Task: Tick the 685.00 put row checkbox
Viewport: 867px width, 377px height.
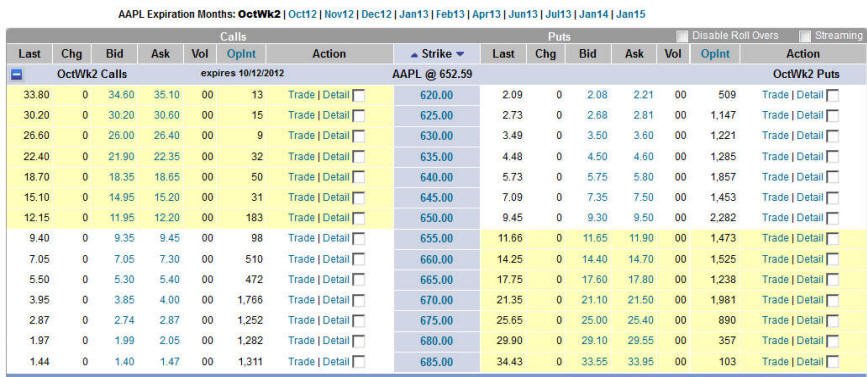Action: (x=832, y=363)
